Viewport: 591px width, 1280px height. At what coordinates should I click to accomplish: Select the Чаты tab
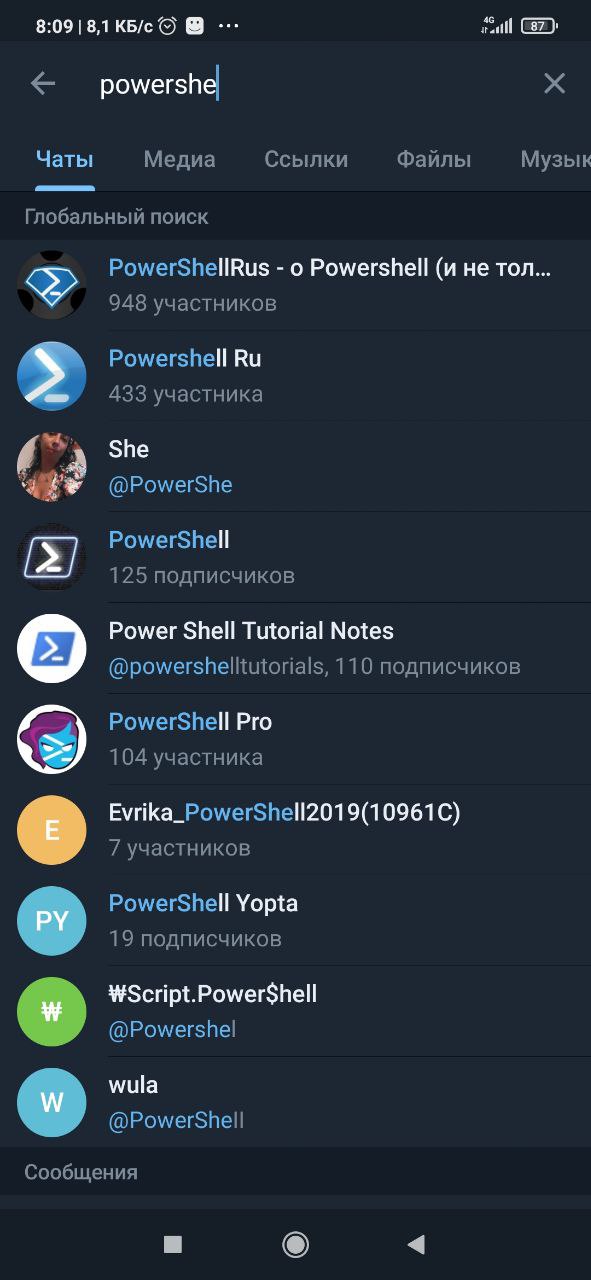coord(65,159)
